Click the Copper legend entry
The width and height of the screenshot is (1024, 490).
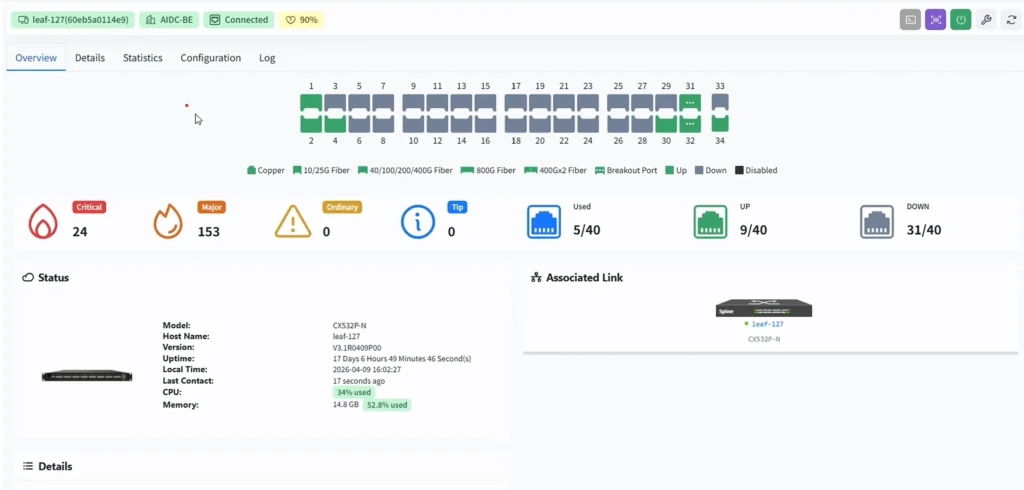coord(266,171)
